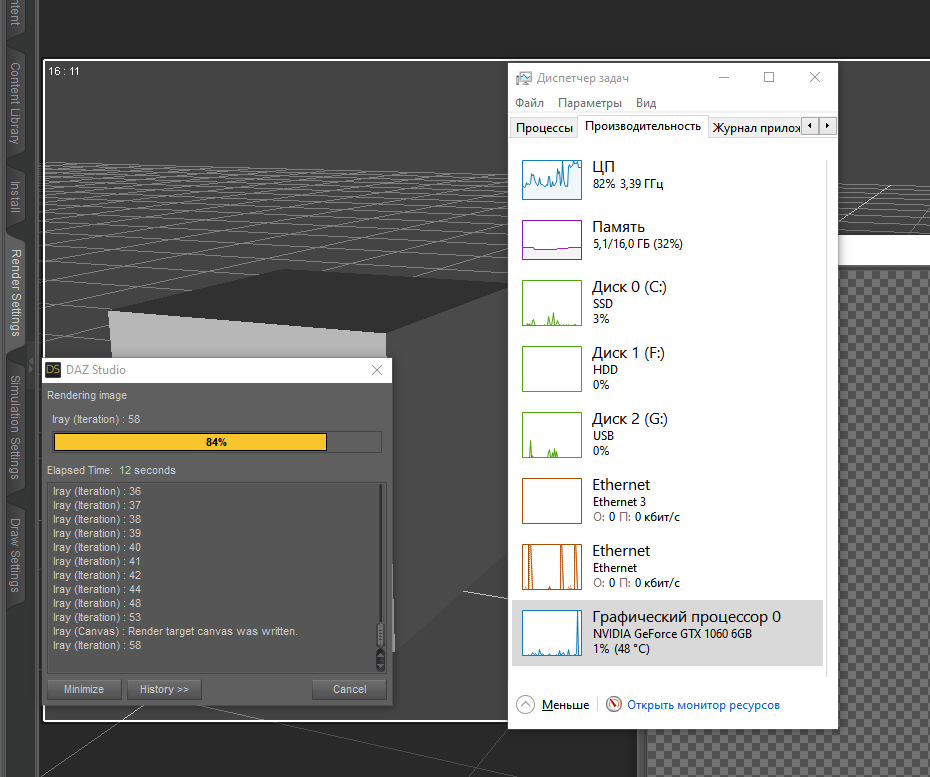Open the Файл menu in Task Manager
The image size is (930, 777).
[x=529, y=103]
